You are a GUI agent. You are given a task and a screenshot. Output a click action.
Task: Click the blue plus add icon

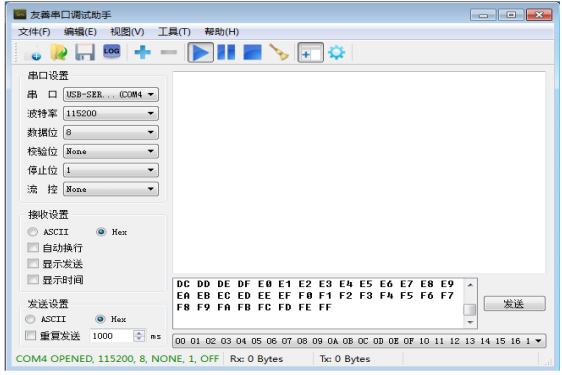point(143,52)
